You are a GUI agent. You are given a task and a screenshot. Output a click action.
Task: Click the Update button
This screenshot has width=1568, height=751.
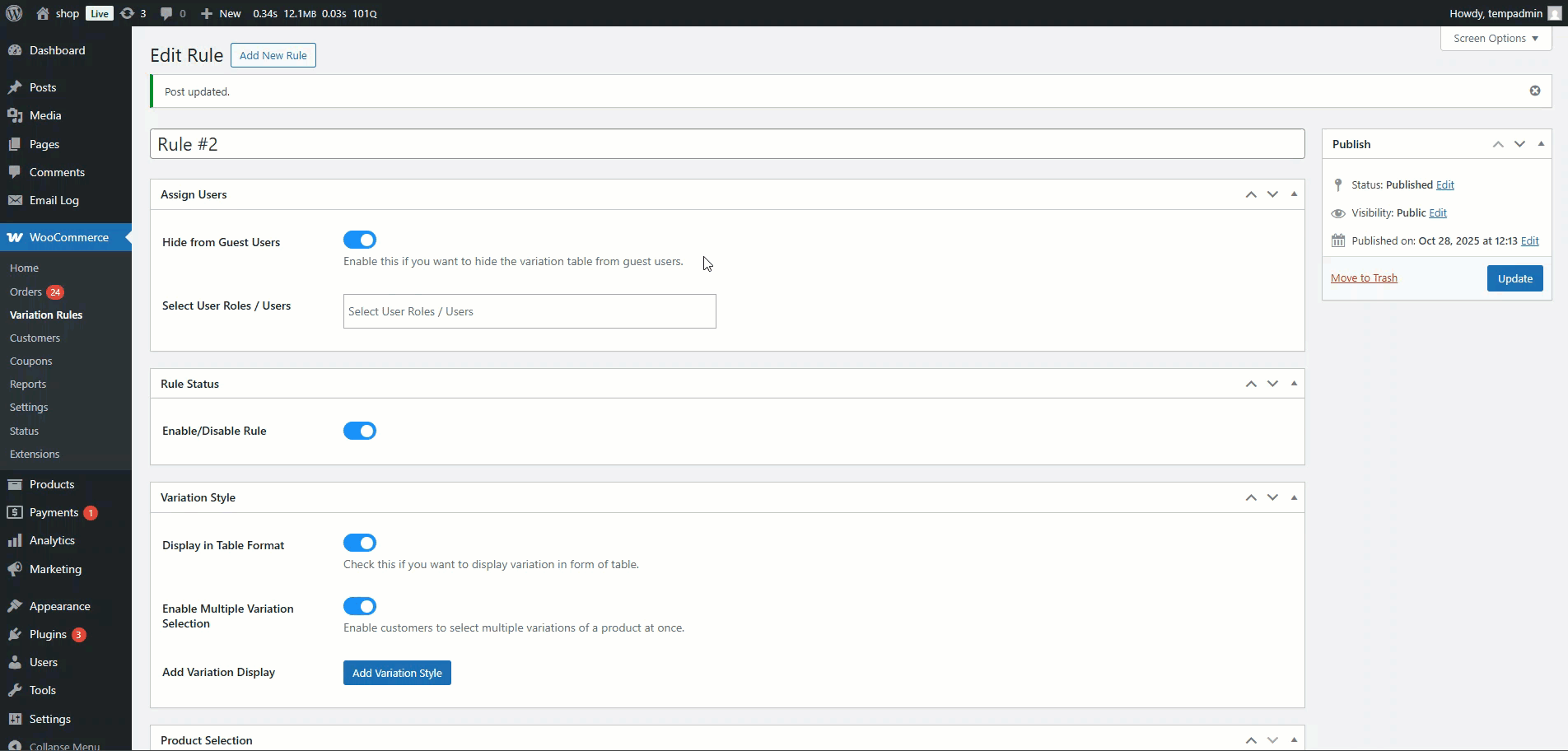click(x=1514, y=278)
